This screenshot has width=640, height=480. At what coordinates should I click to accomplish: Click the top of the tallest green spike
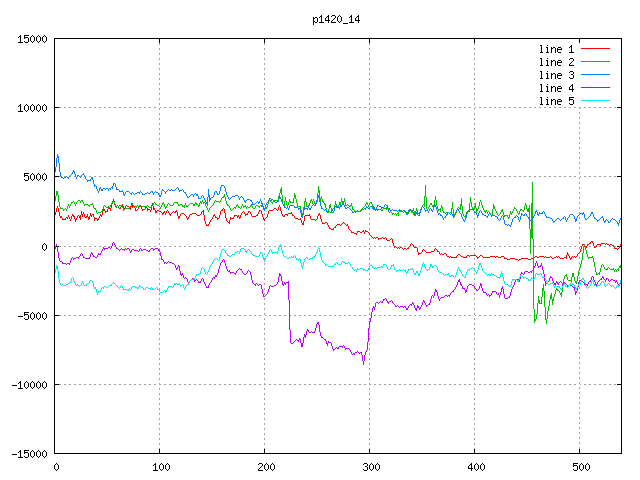click(x=533, y=182)
